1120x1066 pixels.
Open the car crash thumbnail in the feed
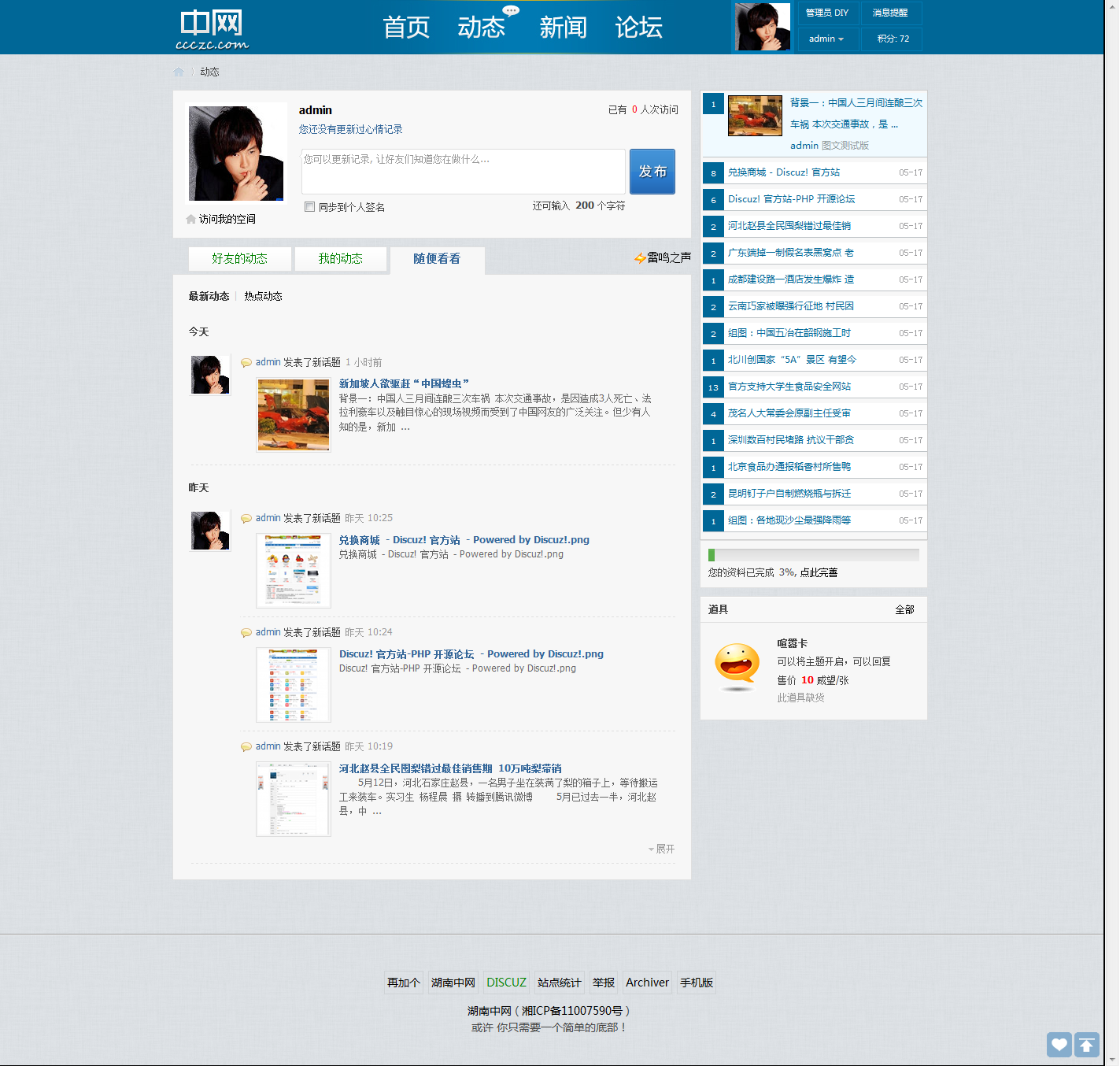coord(294,415)
